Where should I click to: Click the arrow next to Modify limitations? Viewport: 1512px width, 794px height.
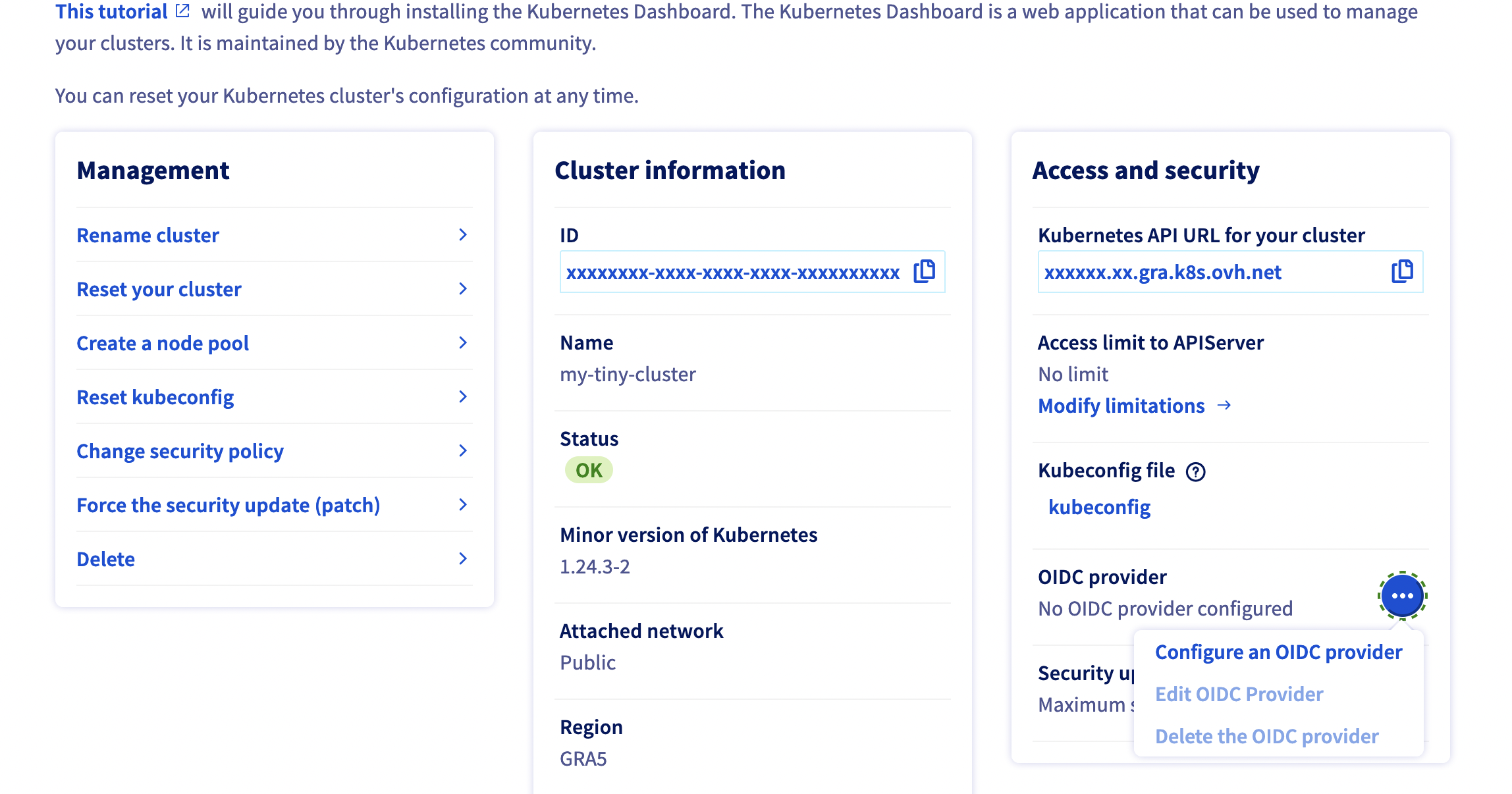(1224, 406)
